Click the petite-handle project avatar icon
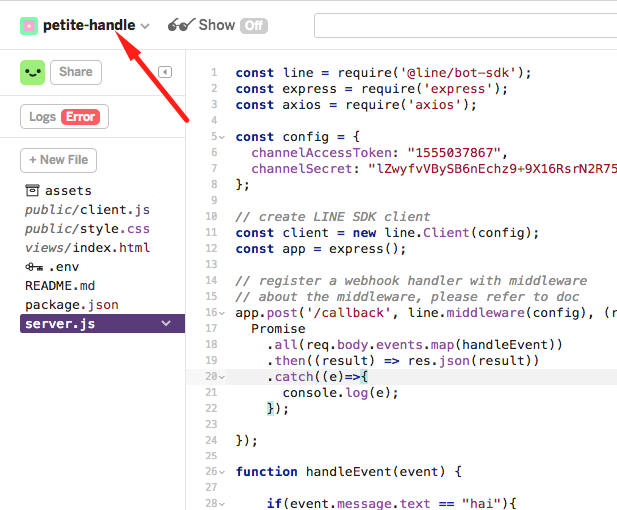Viewport: 617px width, 510px height. click(x=29, y=26)
